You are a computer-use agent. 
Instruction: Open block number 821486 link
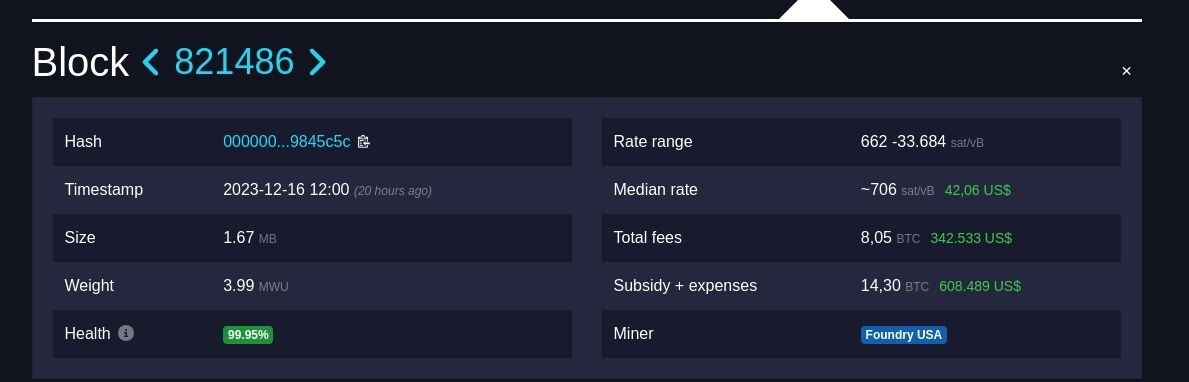(234, 61)
